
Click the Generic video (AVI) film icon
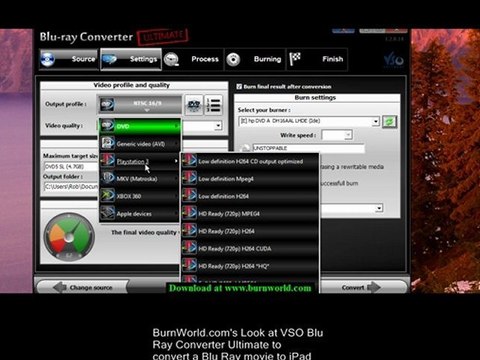tap(108, 143)
